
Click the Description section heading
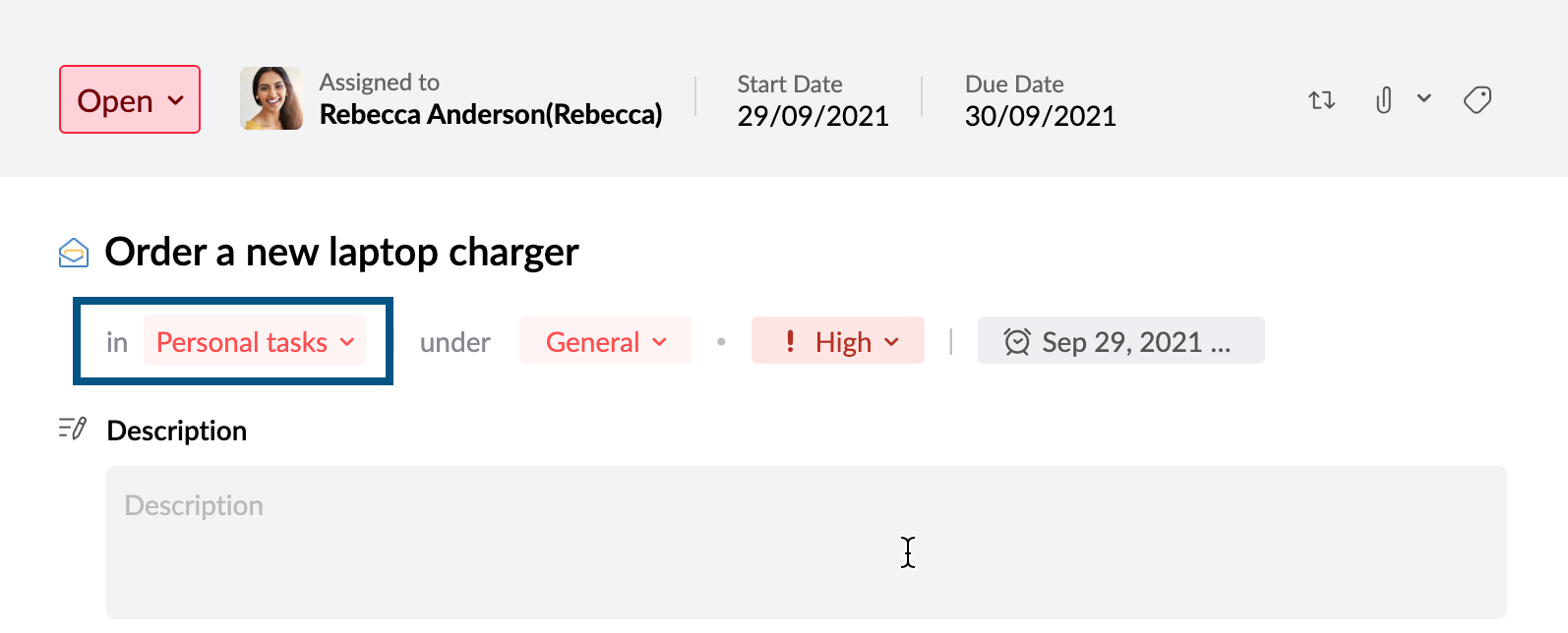point(177,431)
